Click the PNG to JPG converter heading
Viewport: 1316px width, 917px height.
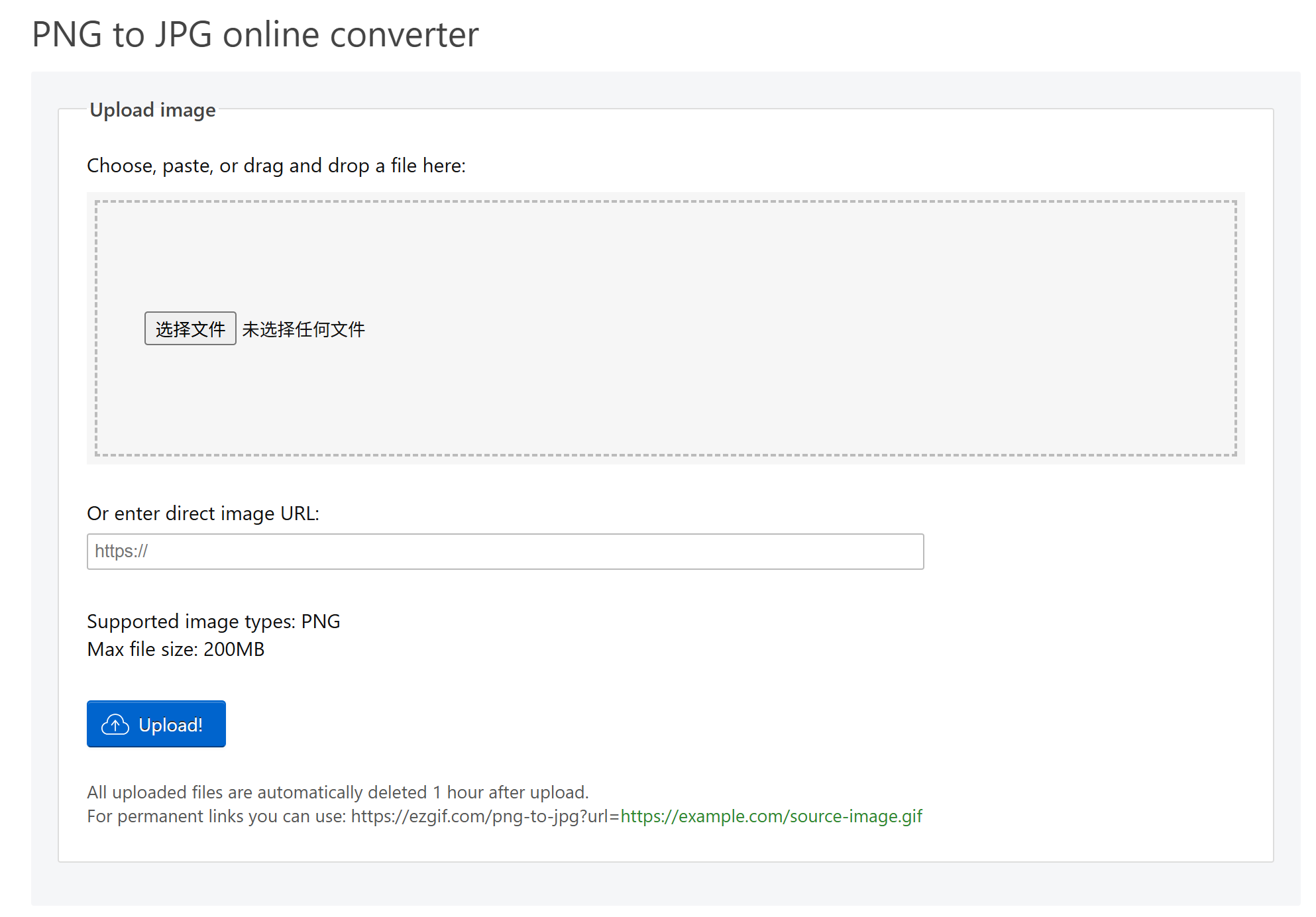click(254, 34)
